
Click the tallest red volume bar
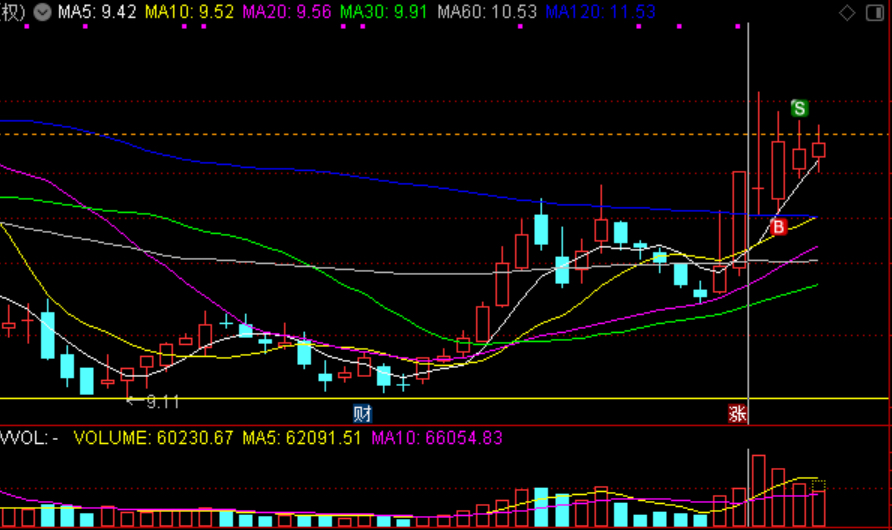pos(756,490)
